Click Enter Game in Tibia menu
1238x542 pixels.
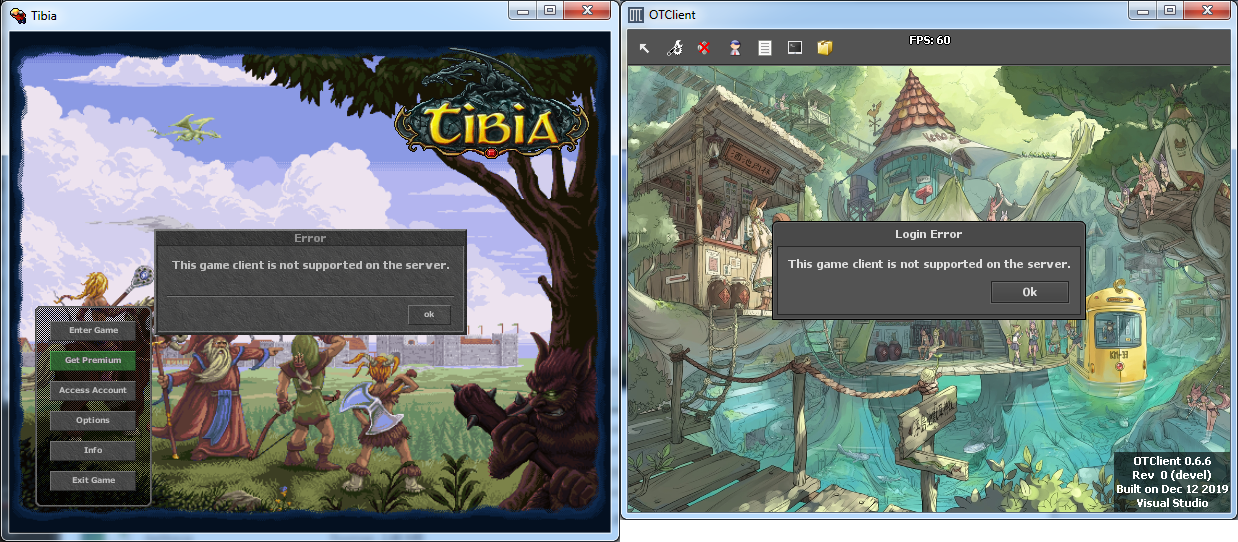tap(93, 330)
